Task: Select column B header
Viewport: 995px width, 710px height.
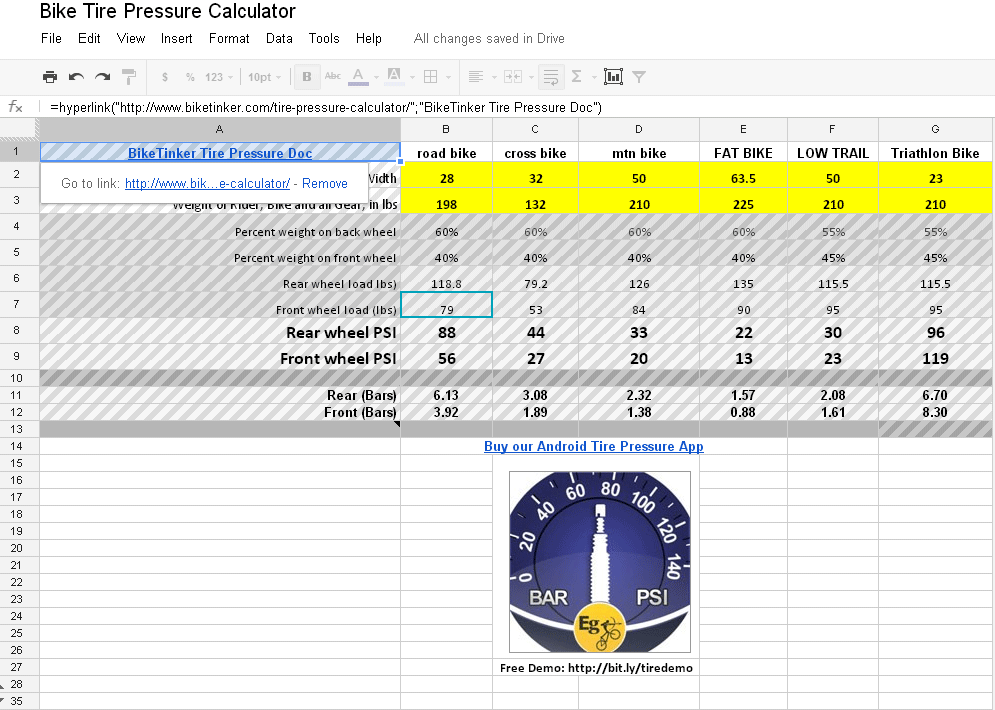Action: tap(446, 129)
